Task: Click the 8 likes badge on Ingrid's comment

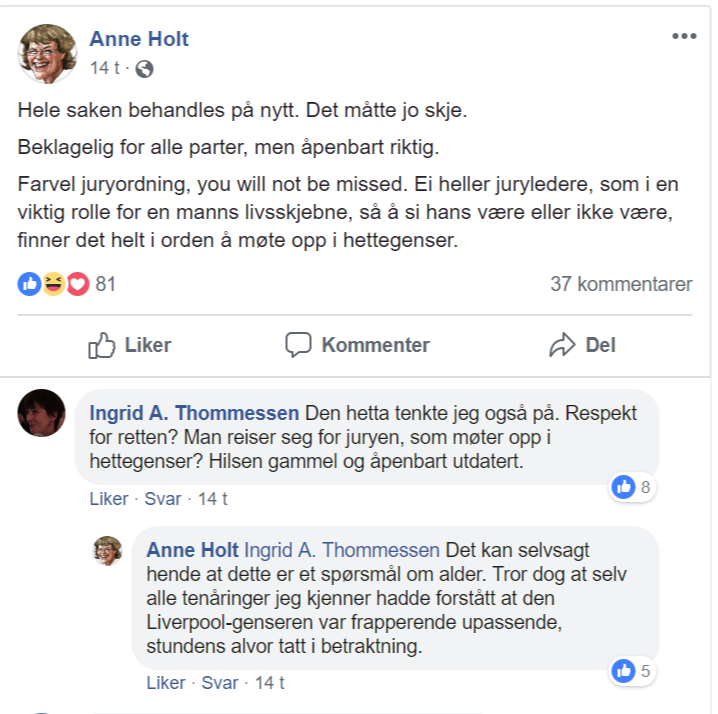Action: [633, 488]
